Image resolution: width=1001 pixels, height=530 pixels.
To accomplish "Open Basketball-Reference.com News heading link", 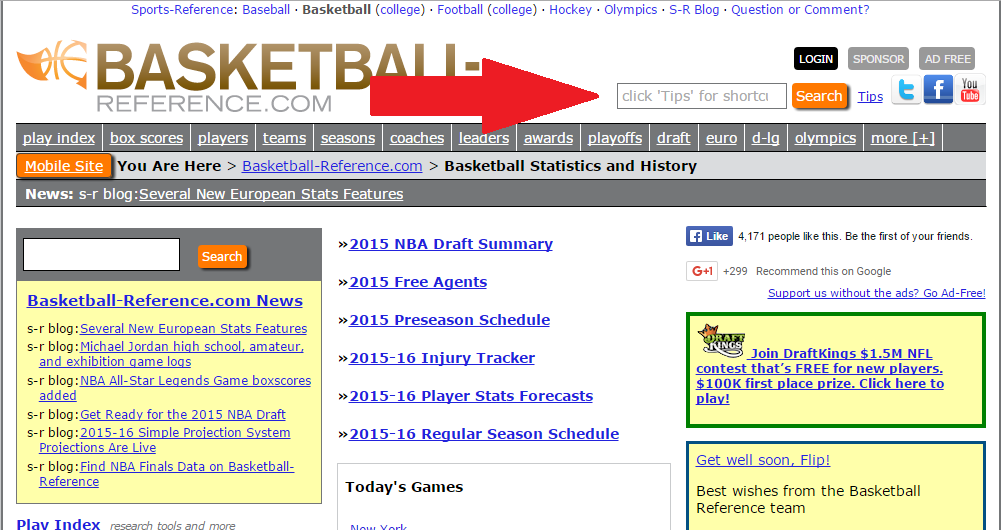I will (x=165, y=301).
